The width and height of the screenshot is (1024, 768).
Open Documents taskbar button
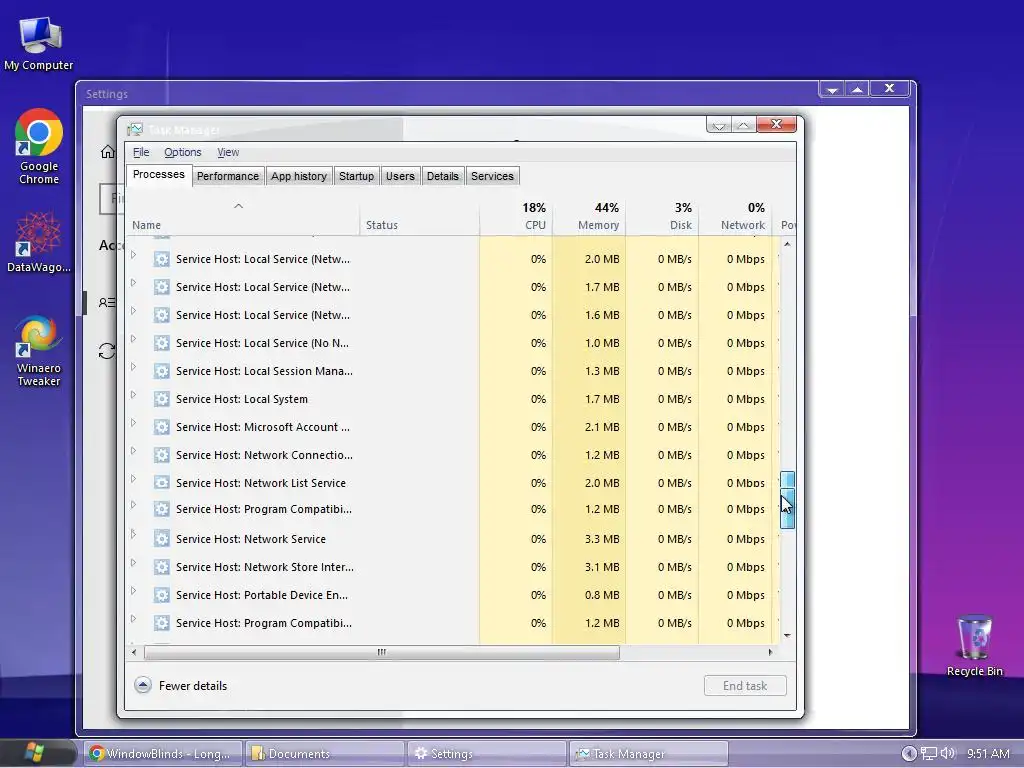click(325, 754)
